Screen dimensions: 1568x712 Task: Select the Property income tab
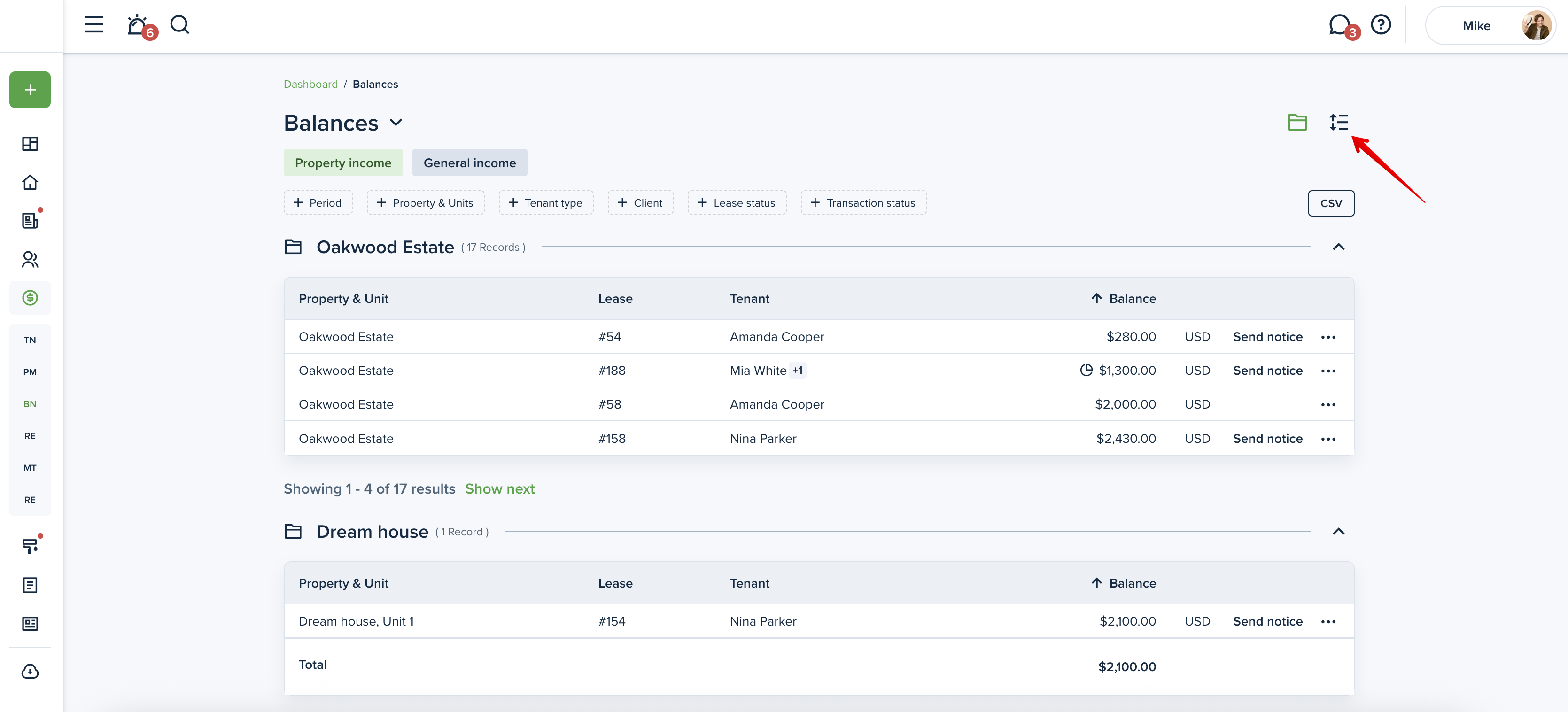click(x=343, y=163)
